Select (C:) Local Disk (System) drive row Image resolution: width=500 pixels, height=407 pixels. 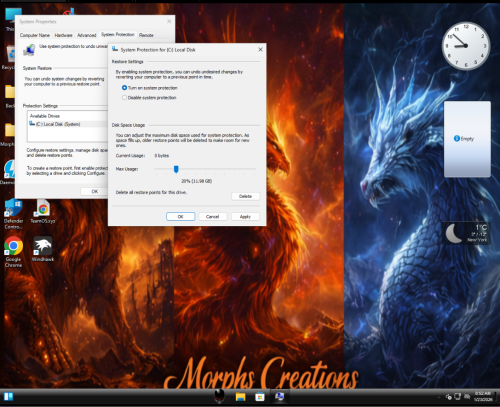(68, 124)
